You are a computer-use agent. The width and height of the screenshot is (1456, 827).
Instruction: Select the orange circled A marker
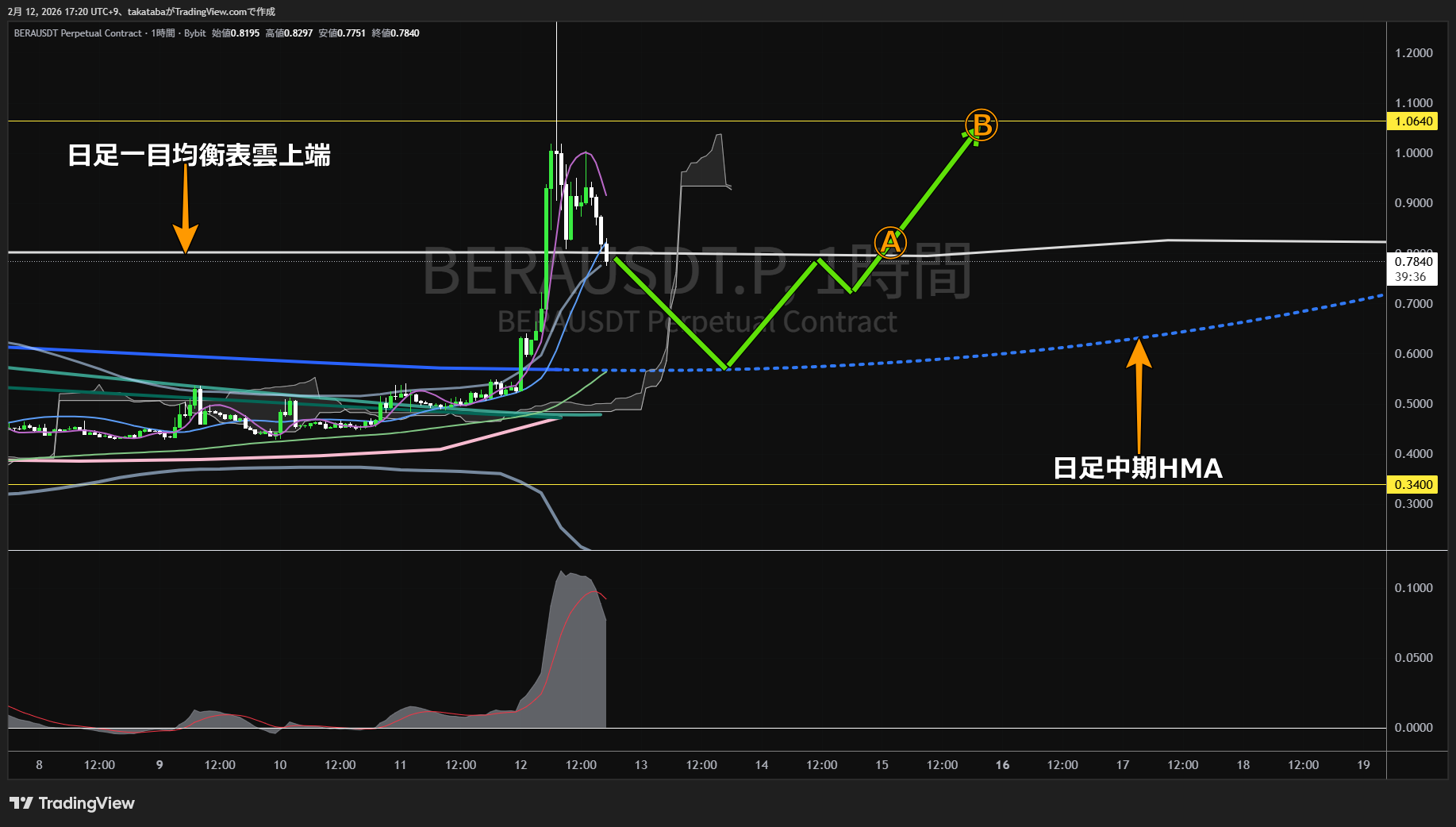(x=890, y=242)
